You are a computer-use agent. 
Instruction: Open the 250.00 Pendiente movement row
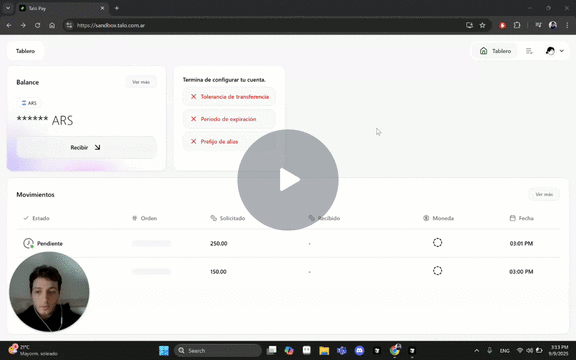tap(288, 243)
